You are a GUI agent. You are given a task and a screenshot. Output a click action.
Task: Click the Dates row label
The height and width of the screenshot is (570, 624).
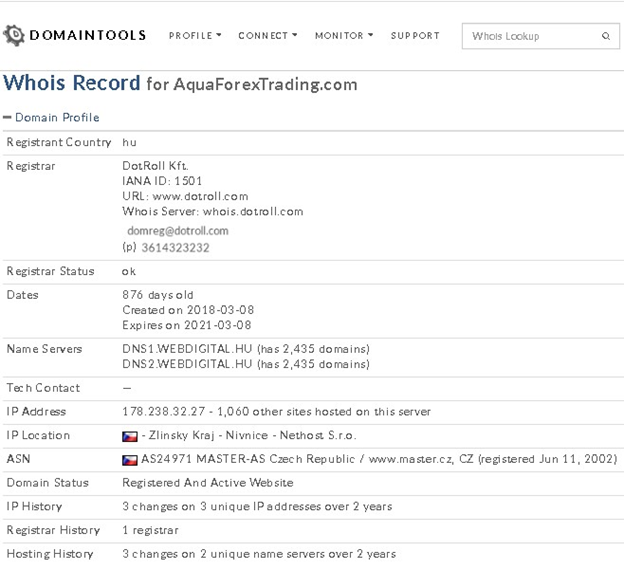coord(22,295)
